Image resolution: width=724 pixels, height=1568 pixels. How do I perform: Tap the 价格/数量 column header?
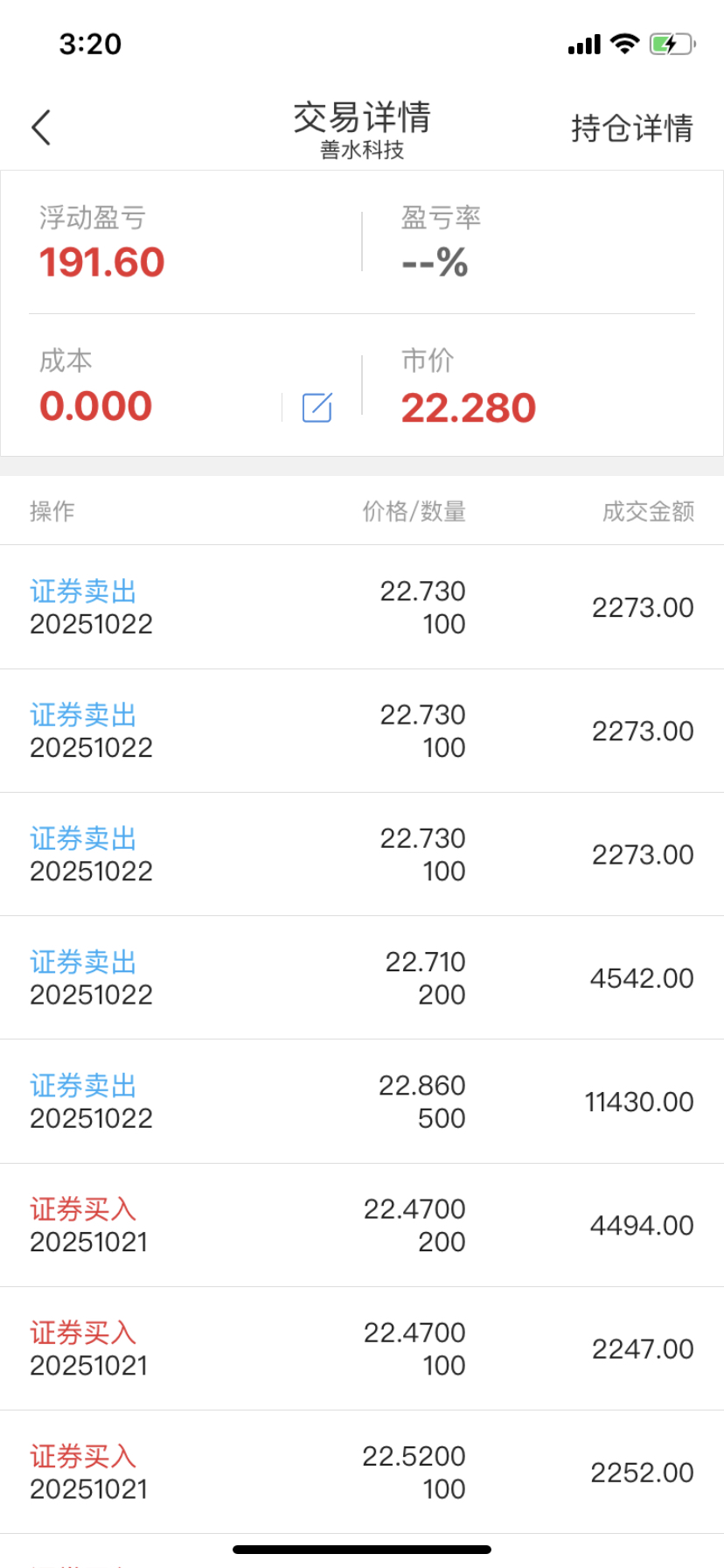point(414,511)
